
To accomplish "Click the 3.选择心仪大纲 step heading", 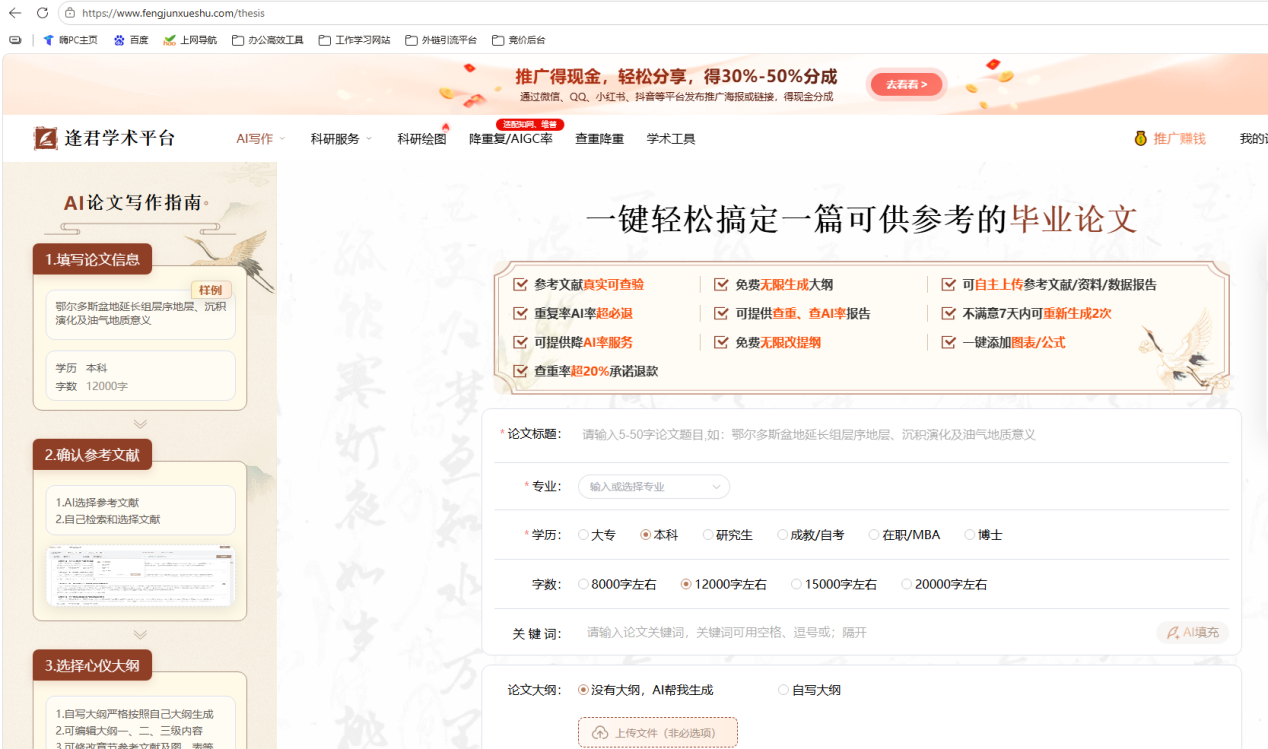I will tap(92, 665).
